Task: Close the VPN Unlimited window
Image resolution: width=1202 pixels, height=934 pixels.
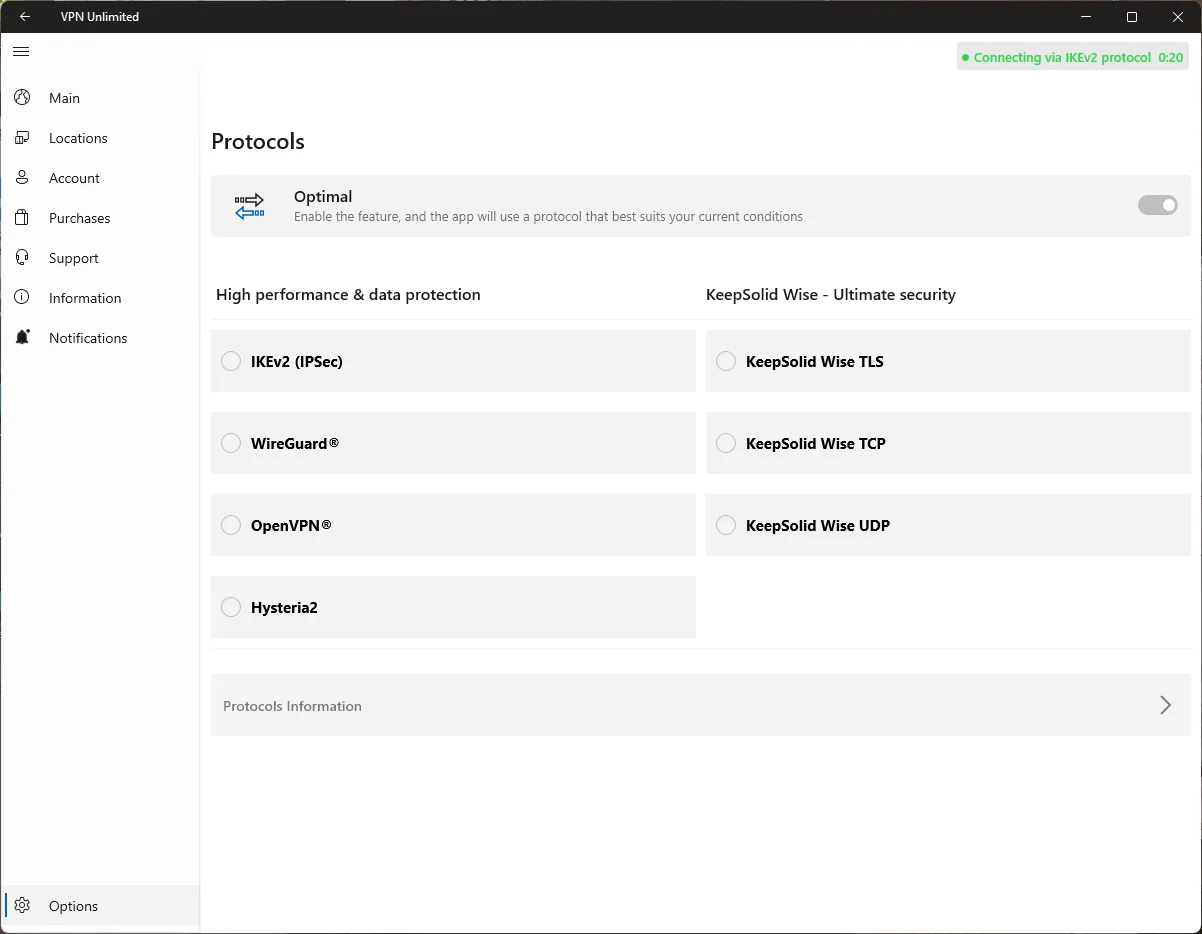Action: [x=1178, y=17]
